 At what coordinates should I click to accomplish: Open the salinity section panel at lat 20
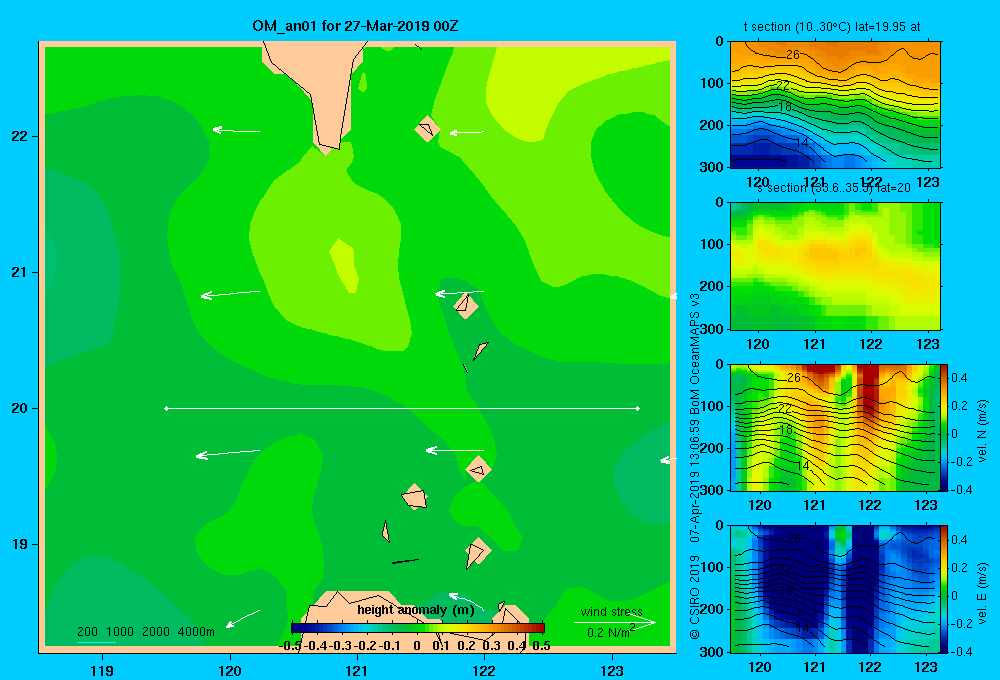click(835, 266)
